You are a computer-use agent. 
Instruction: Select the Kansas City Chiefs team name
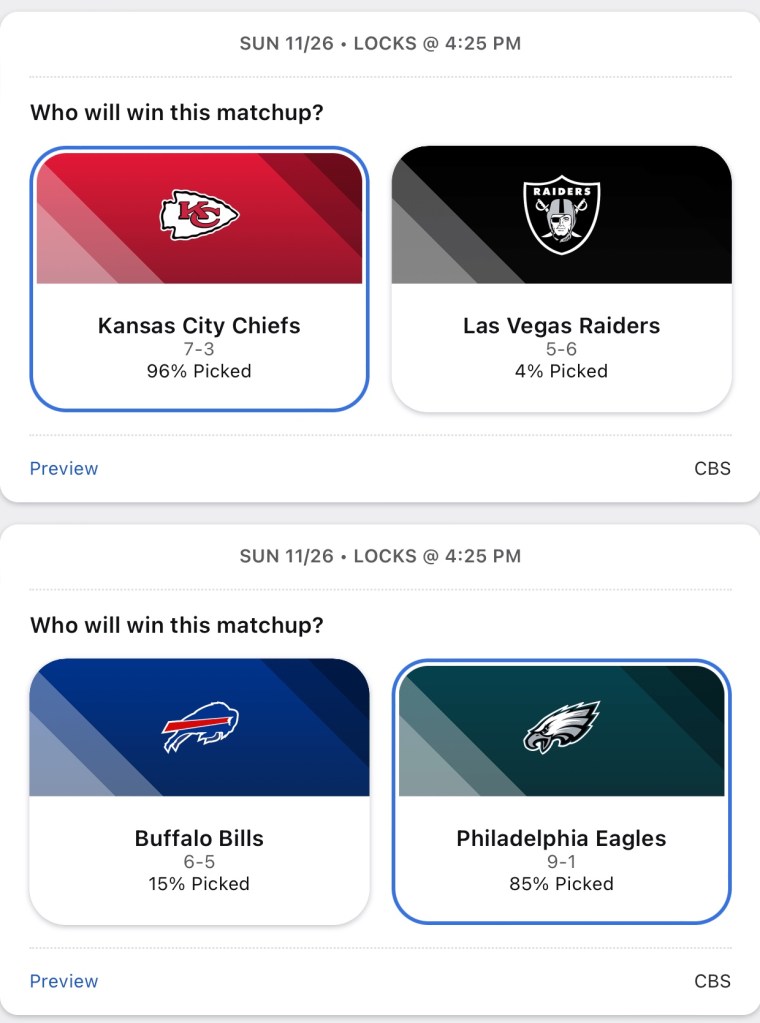coord(199,325)
